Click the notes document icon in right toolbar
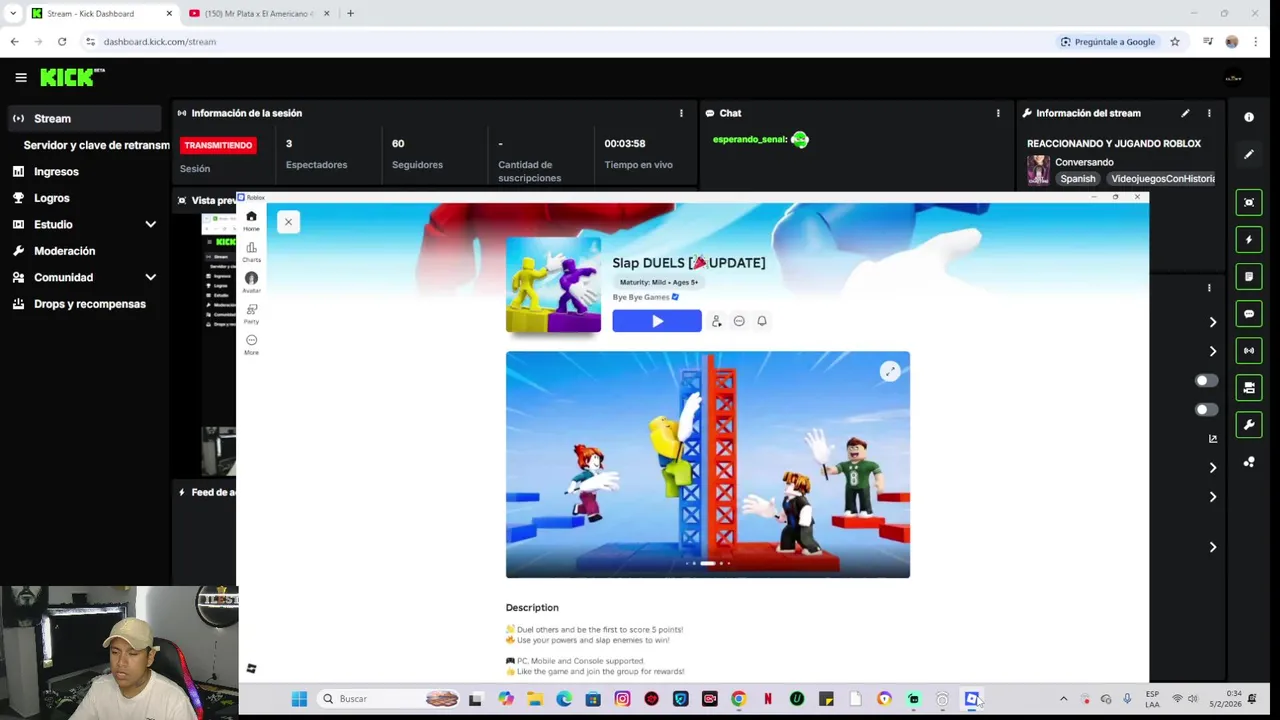Viewport: 1280px width, 720px height. 1248,277
